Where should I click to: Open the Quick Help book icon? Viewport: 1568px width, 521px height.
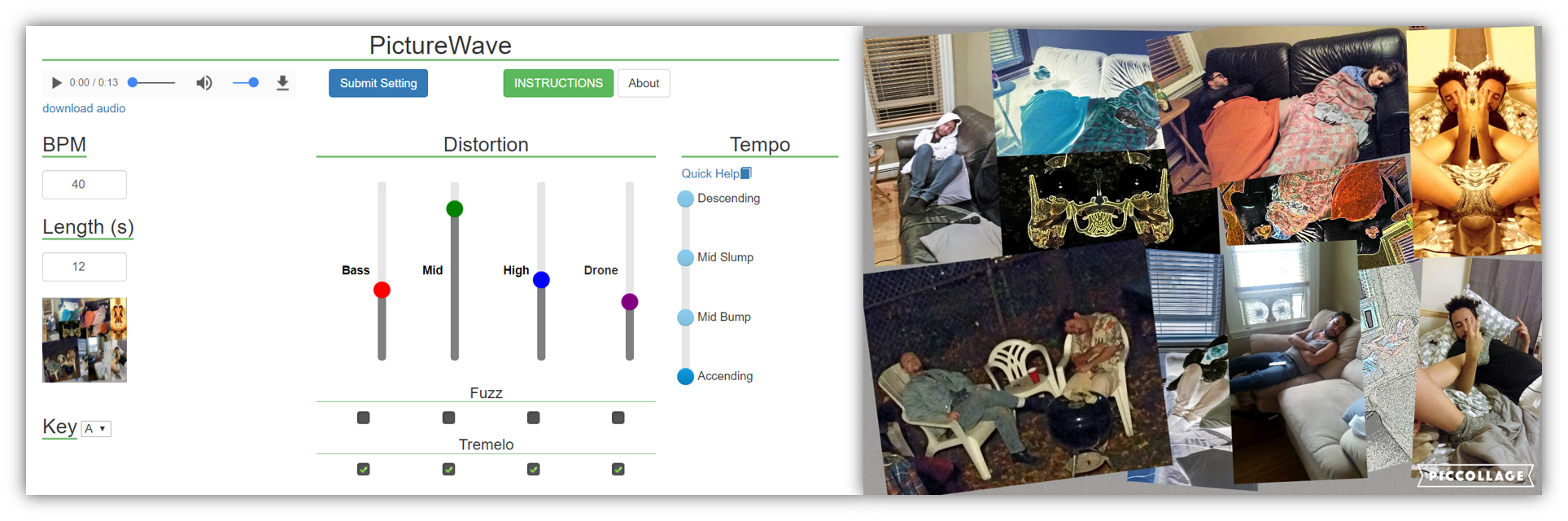(746, 173)
